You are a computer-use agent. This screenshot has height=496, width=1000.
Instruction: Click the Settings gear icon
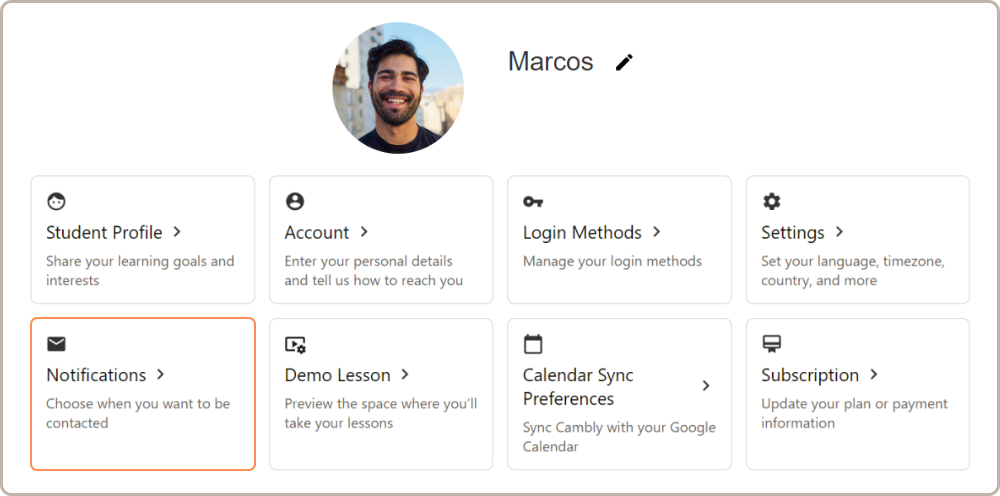click(x=771, y=202)
